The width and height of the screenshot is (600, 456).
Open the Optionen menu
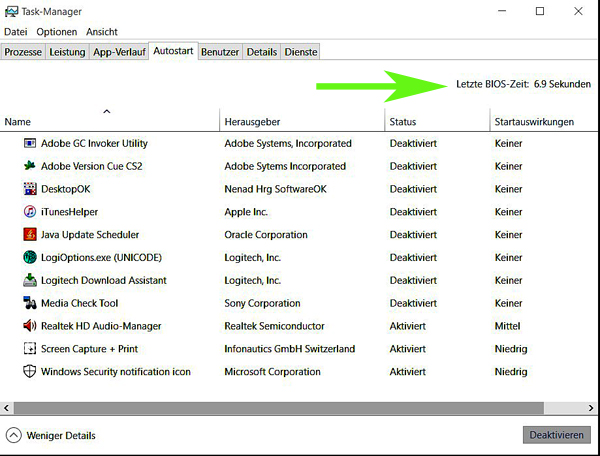click(57, 32)
